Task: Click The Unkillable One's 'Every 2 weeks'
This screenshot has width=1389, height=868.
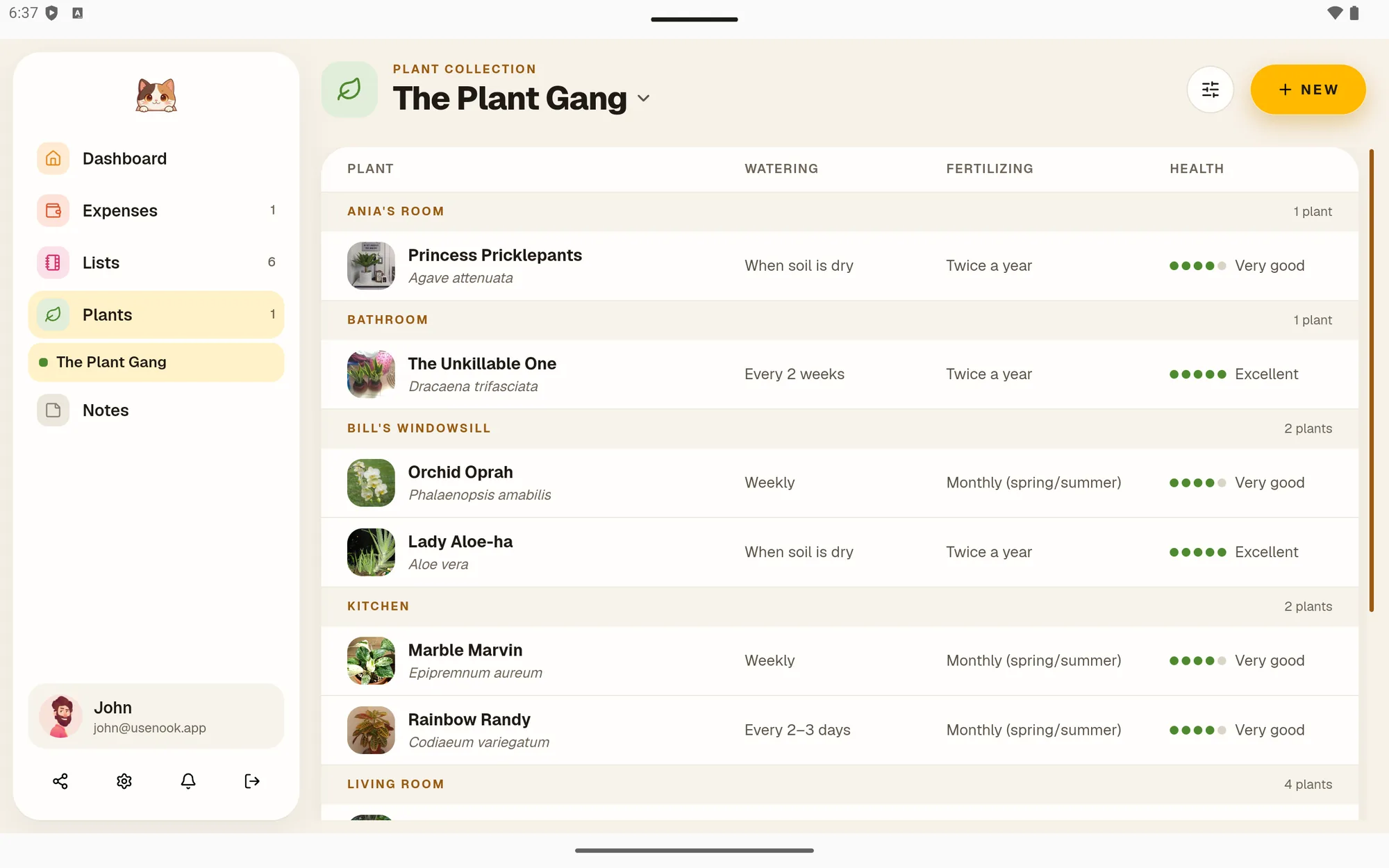Action: (x=795, y=374)
